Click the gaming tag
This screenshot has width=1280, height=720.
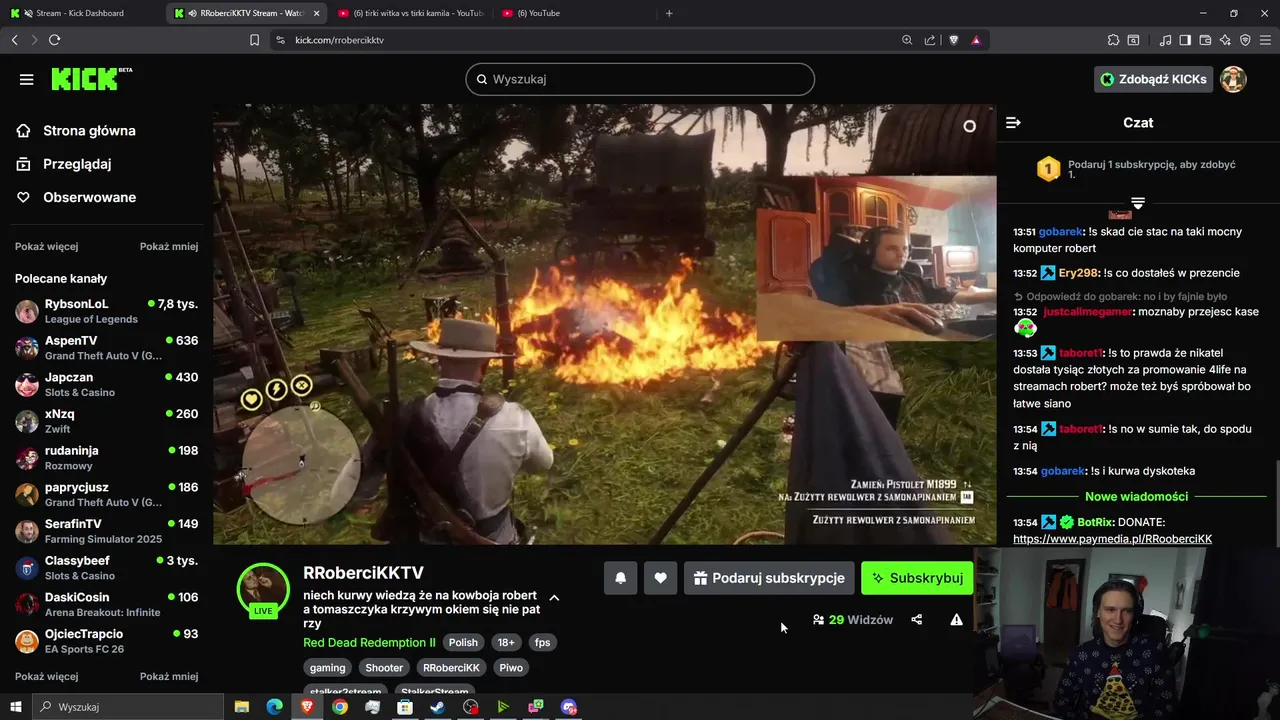coord(327,668)
